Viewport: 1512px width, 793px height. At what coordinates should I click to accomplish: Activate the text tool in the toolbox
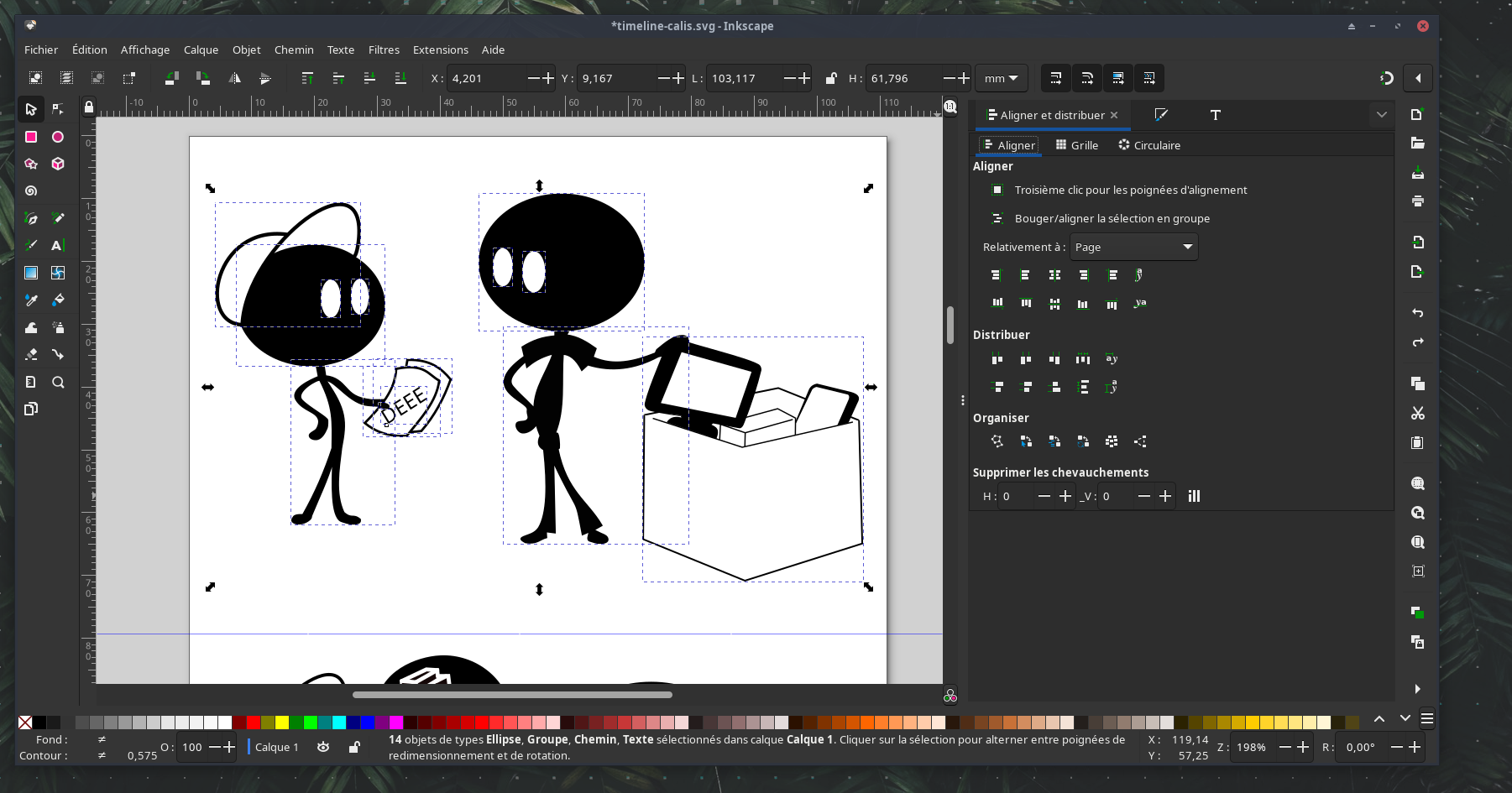58,246
